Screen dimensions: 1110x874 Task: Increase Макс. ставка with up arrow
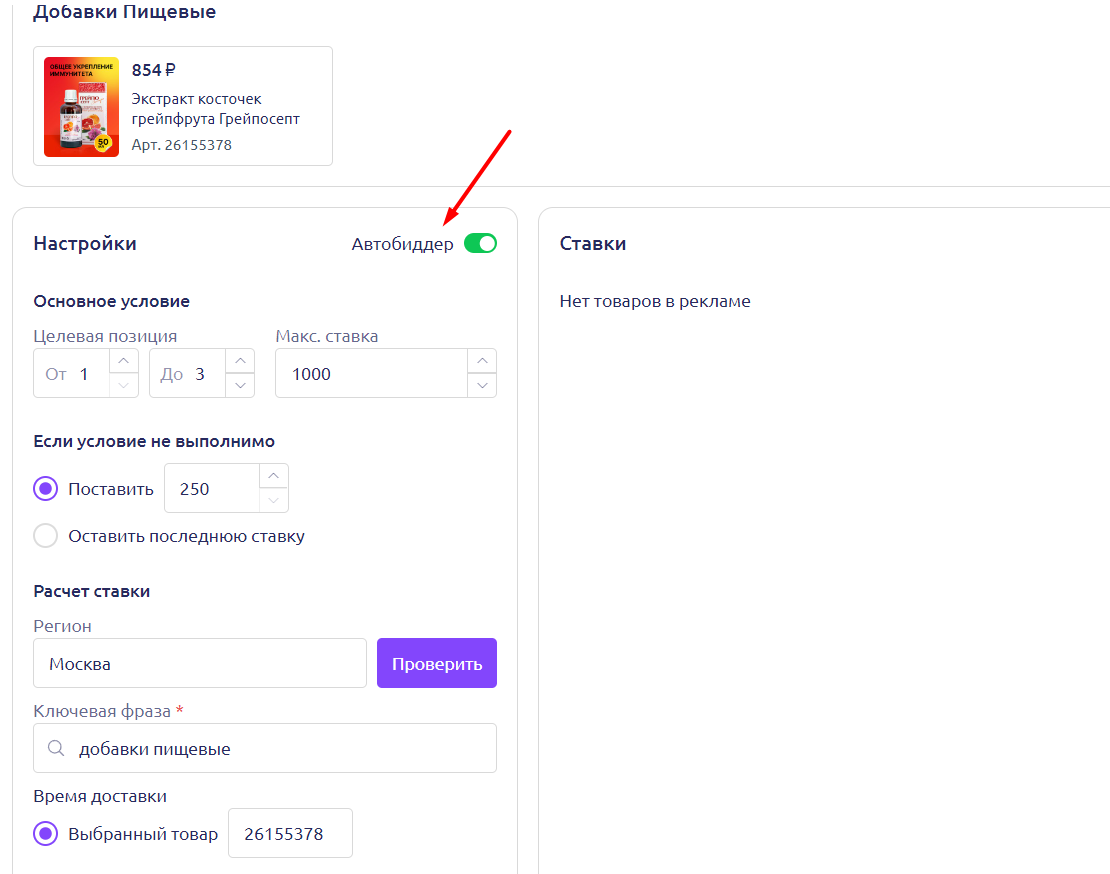(482, 361)
